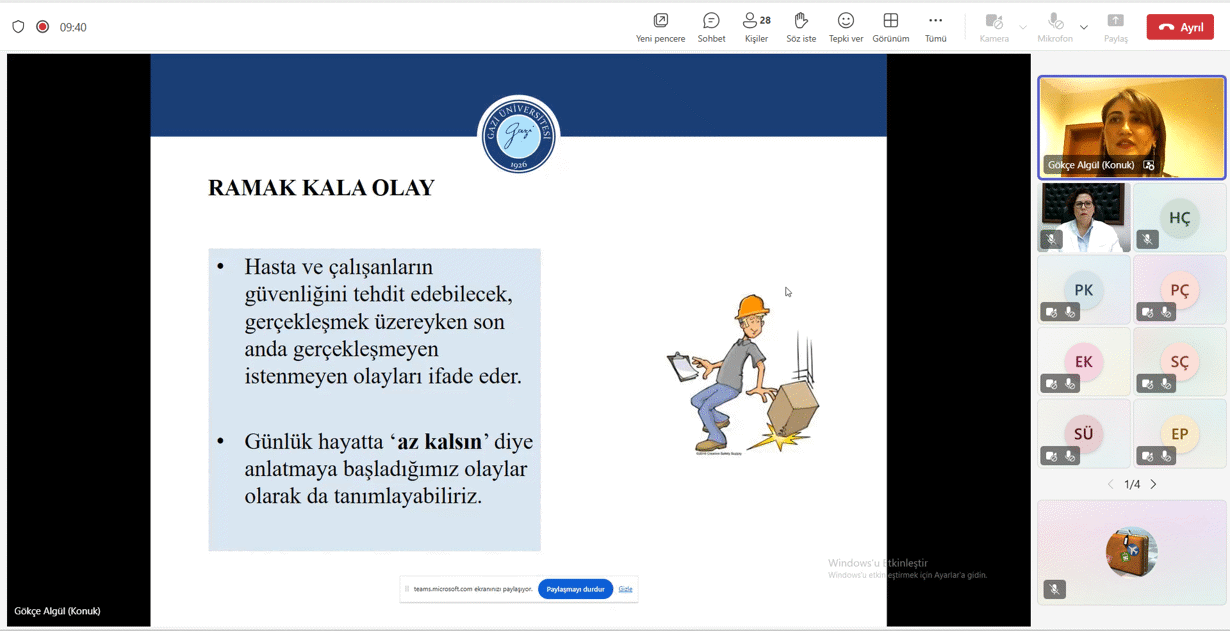Go to next participants page
Screen dimensions: 1230x631
click(1153, 484)
